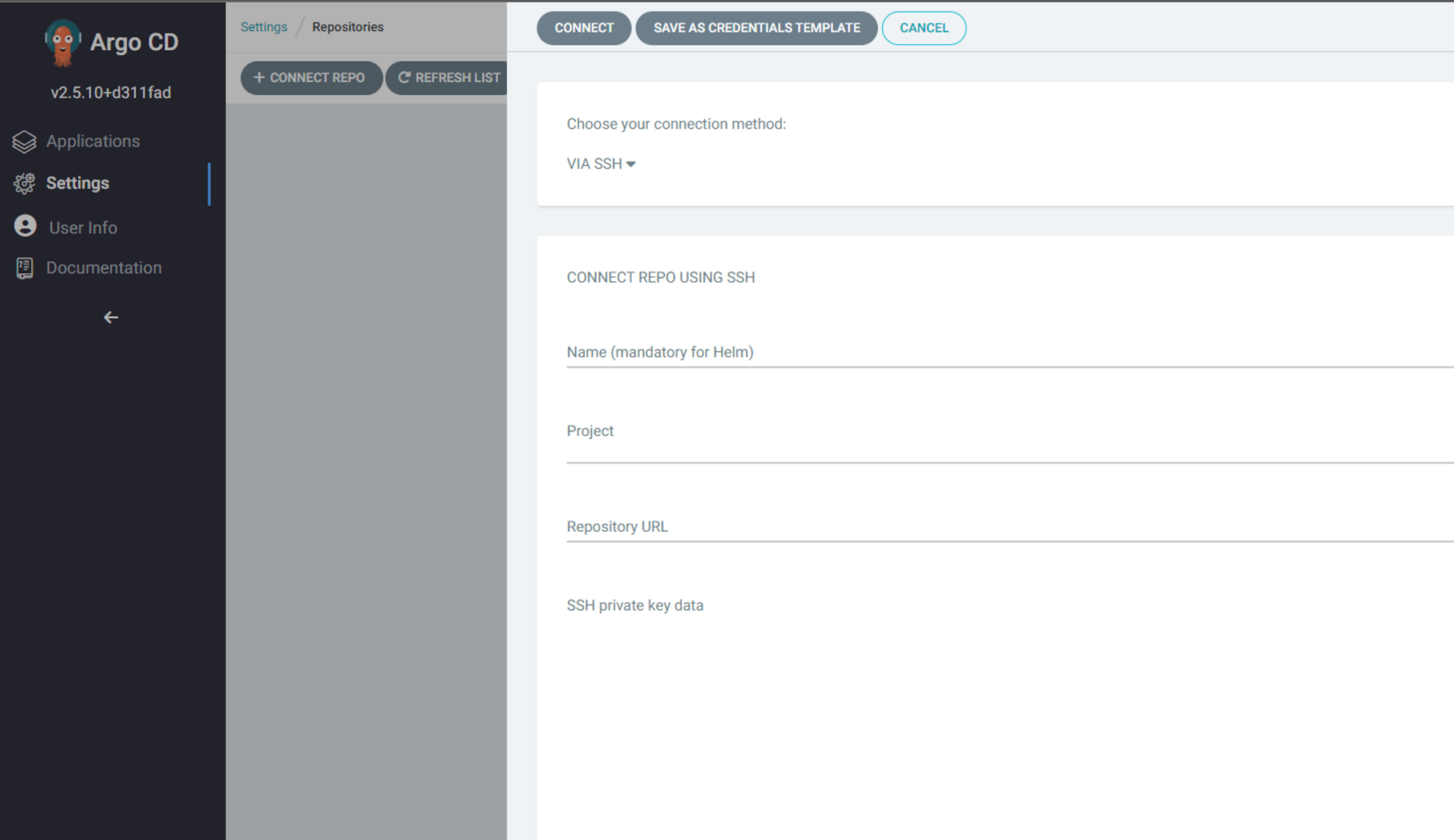Screen dimensions: 1454x840
Task: Collapse sidebar with the left arrow
Action: click(111, 318)
